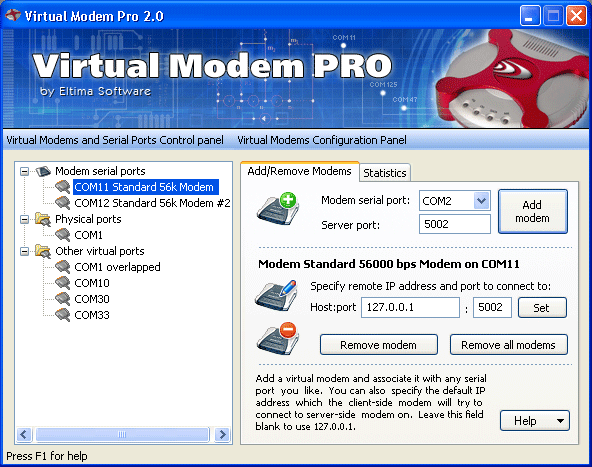Click the port icon beside COM10
The image size is (592, 467).
[x=63, y=283]
